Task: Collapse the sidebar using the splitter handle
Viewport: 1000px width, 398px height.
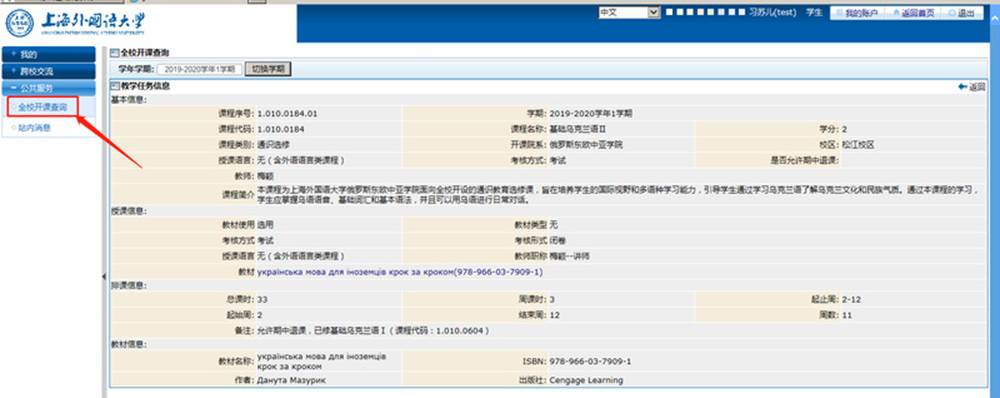Action: 104,276
